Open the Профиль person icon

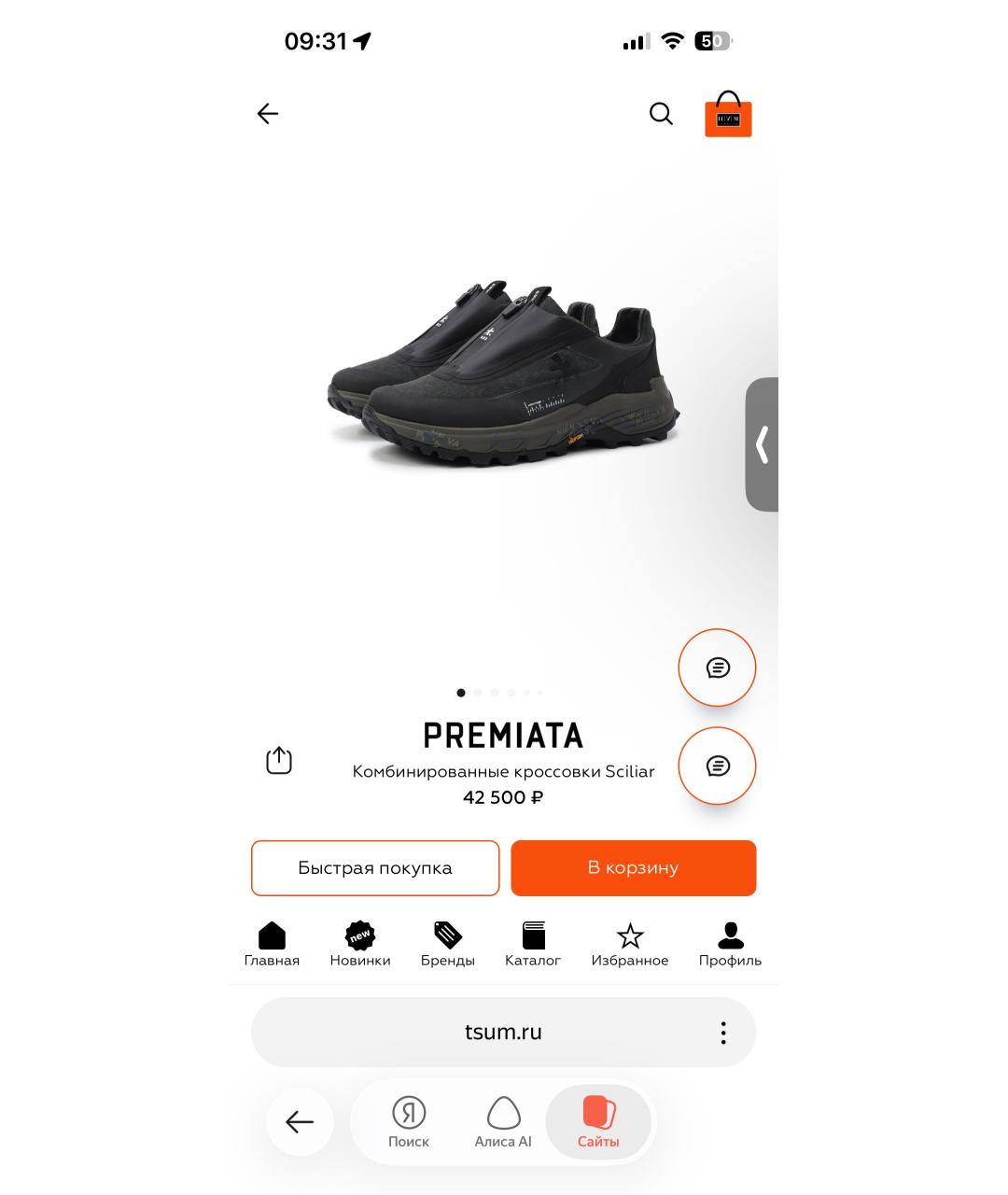point(730,935)
